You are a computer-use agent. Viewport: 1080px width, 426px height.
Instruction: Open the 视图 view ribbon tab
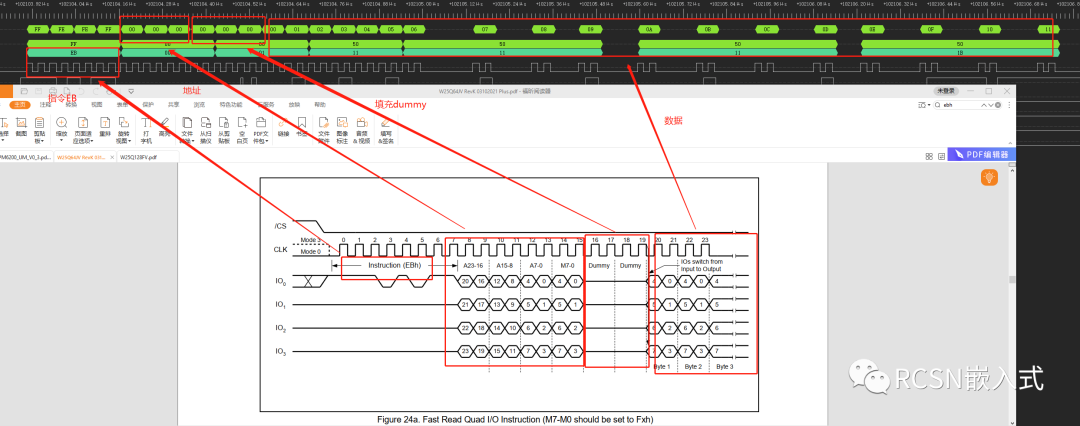click(x=97, y=105)
